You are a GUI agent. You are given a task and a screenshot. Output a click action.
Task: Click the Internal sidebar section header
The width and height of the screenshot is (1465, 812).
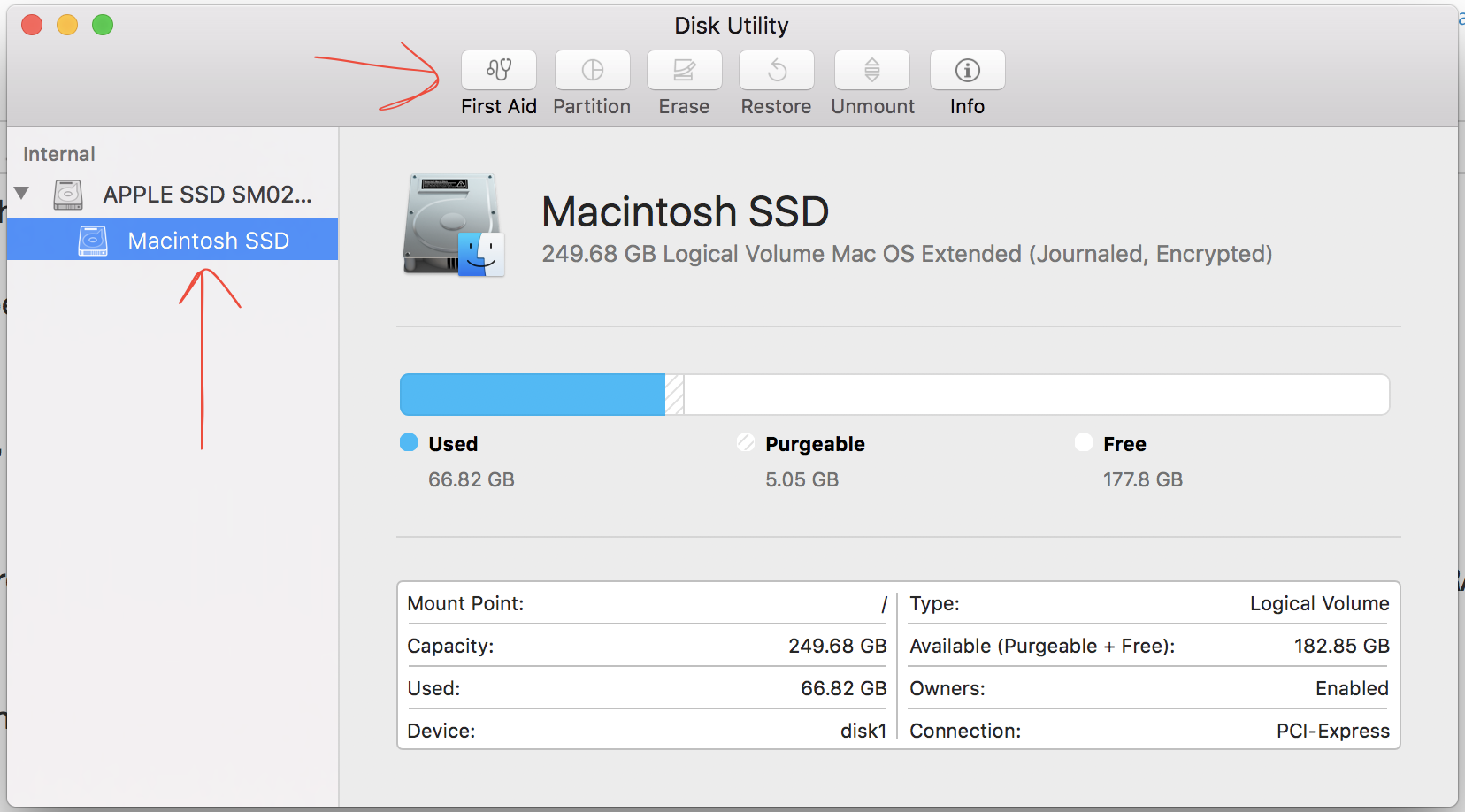pos(58,154)
